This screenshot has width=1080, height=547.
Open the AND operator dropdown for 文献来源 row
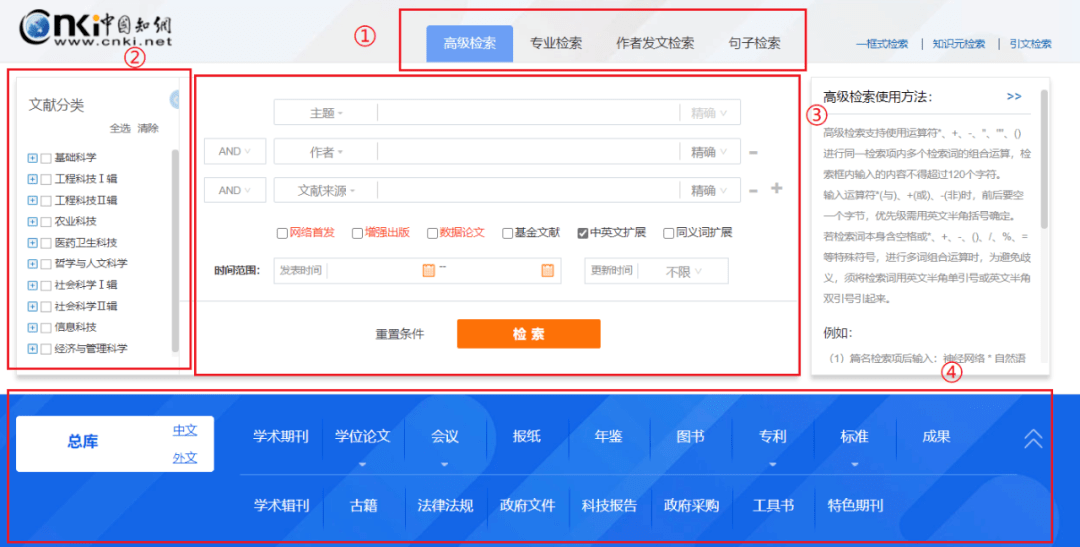(235, 190)
